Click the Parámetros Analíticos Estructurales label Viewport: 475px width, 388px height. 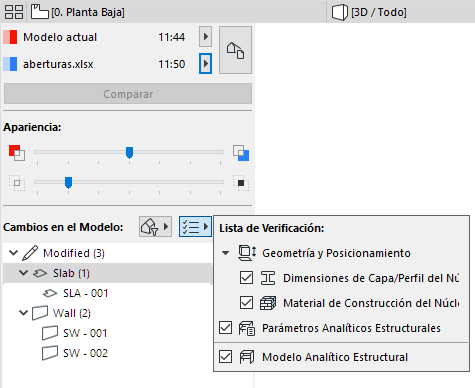pos(351,328)
